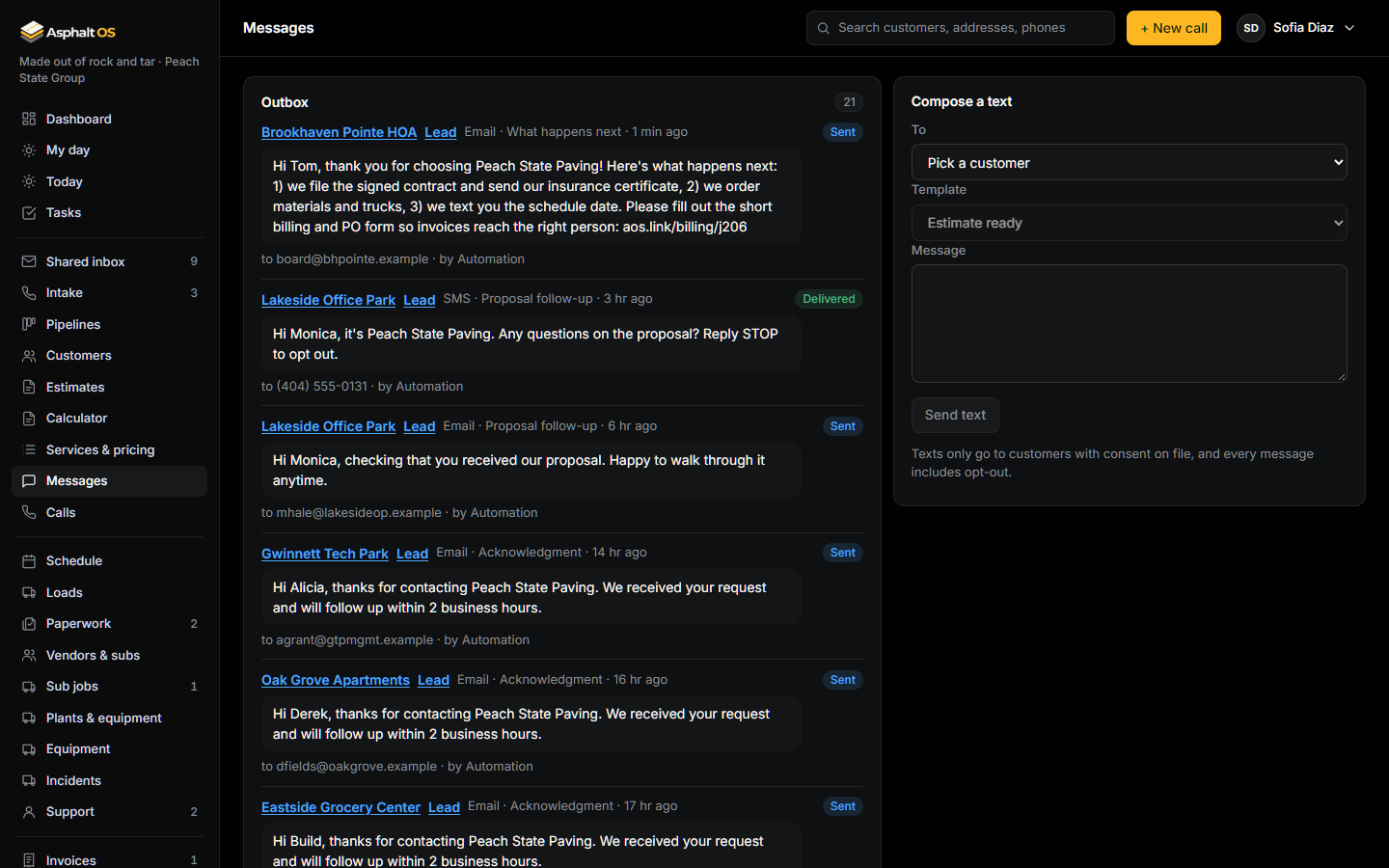The width and height of the screenshot is (1389, 868).
Task: Open the Calculator icon in sidebar
Action: pyautogui.click(x=29, y=419)
